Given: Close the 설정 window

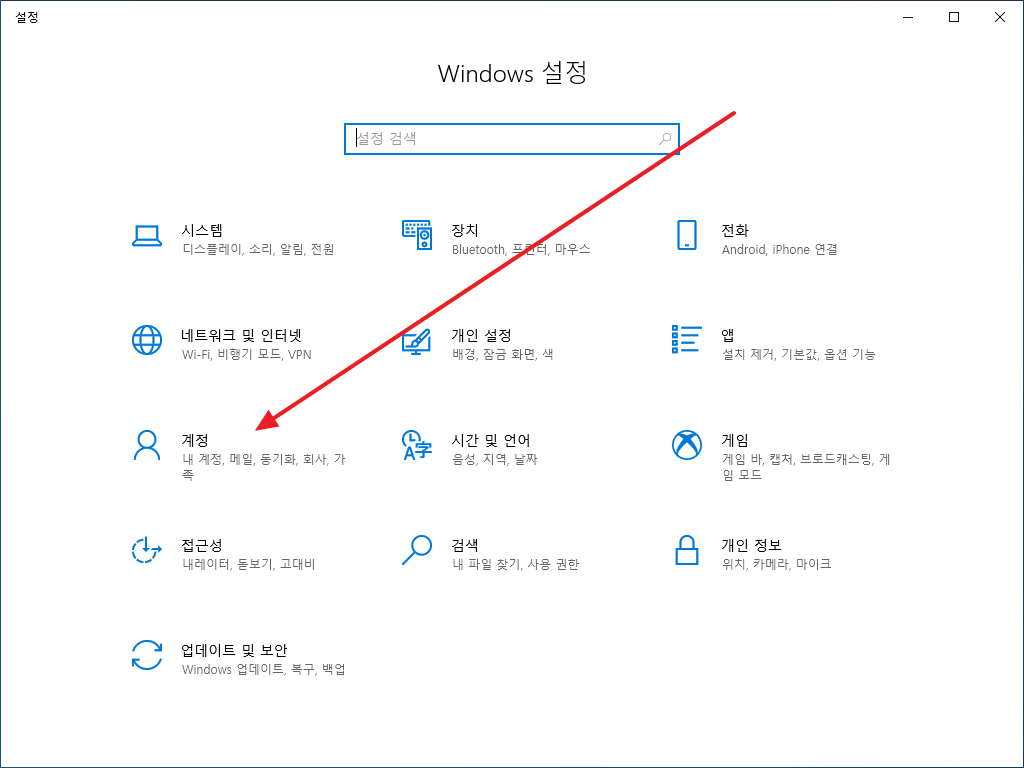Looking at the screenshot, I should point(1000,17).
